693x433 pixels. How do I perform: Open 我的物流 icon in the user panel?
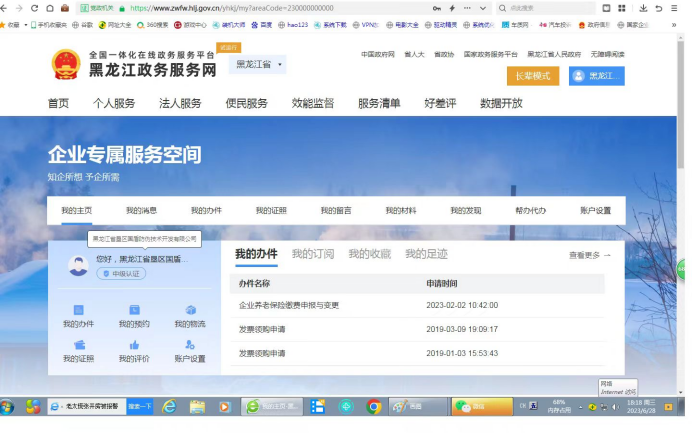click(x=190, y=311)
